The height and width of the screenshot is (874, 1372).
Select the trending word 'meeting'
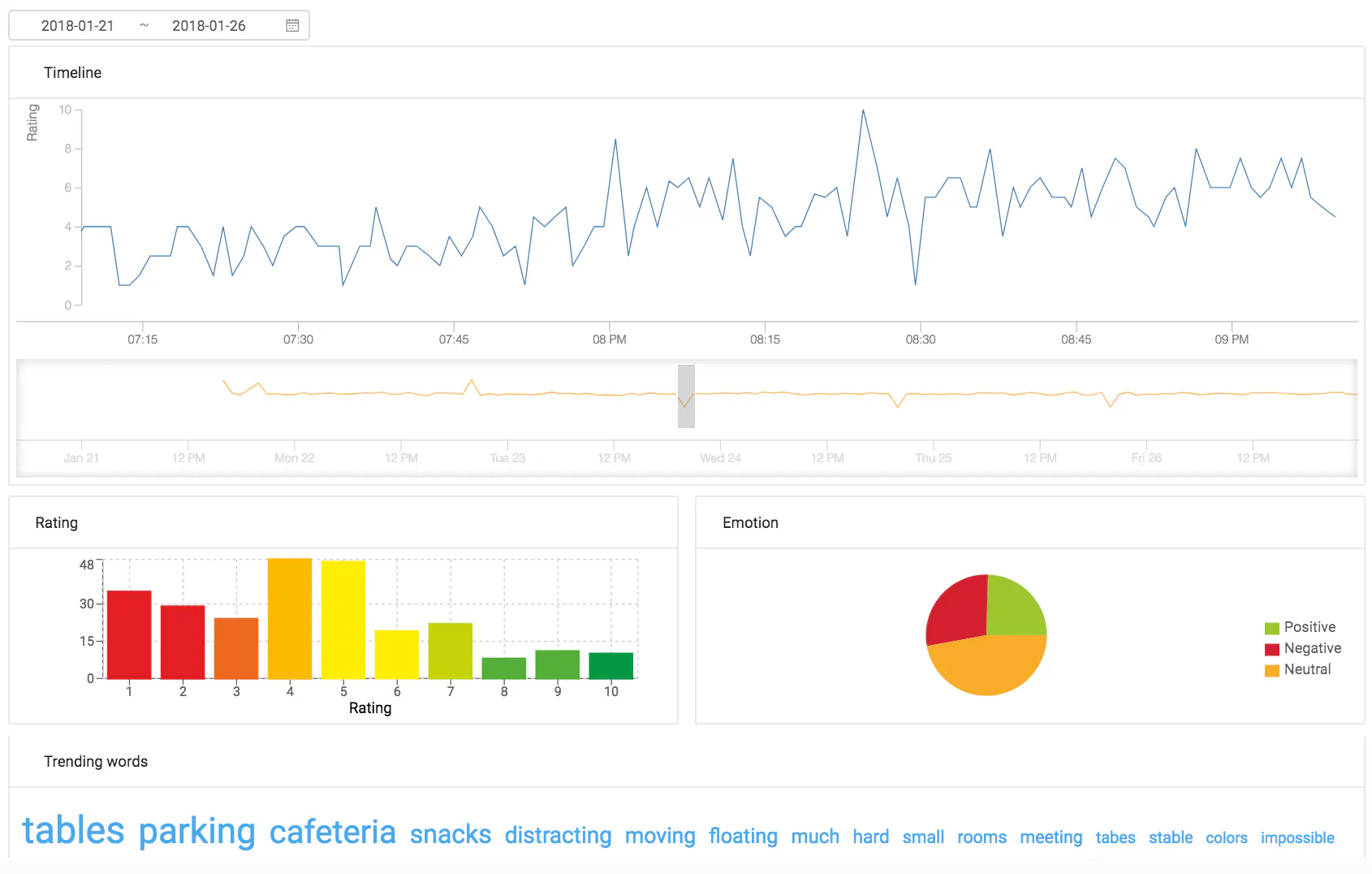[1051, 837]
